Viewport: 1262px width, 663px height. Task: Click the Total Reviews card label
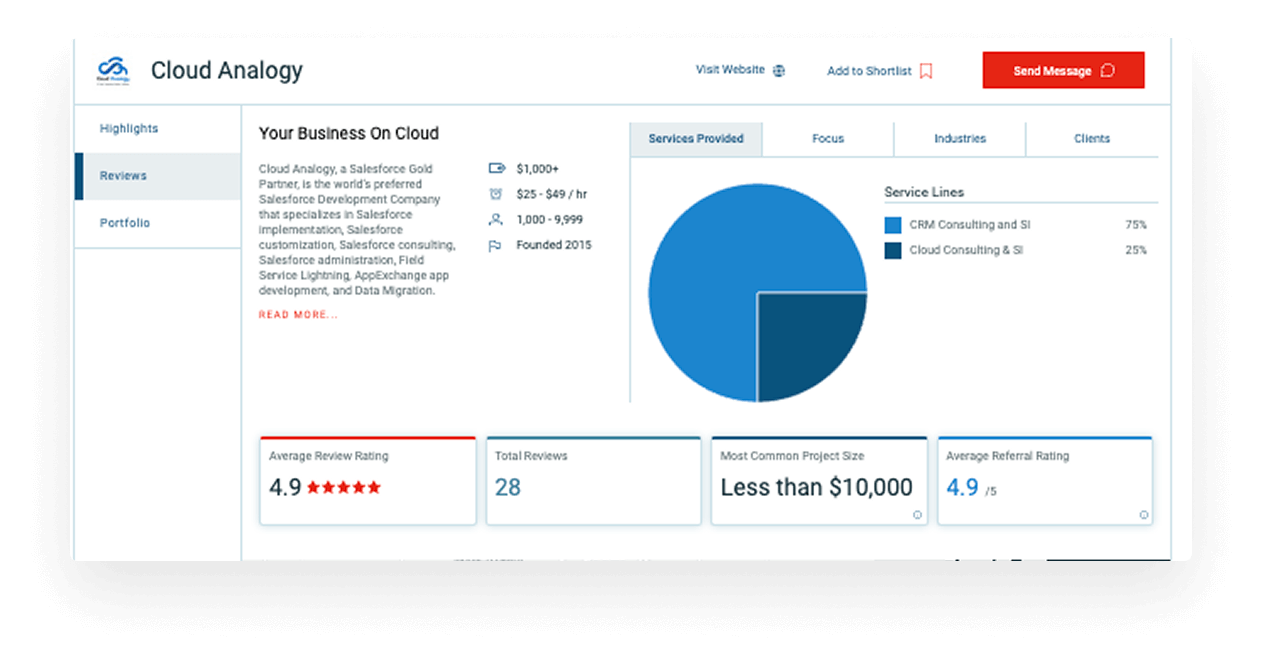(x=531, y=456)
